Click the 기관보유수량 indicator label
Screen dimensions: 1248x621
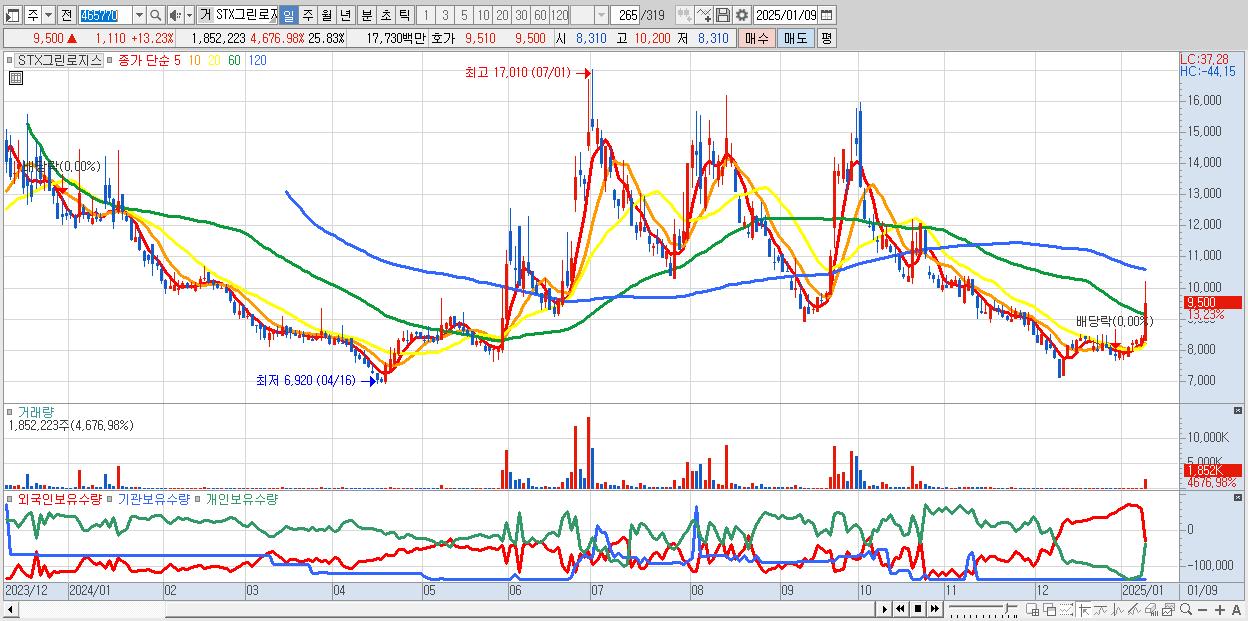tap(153, 498)
